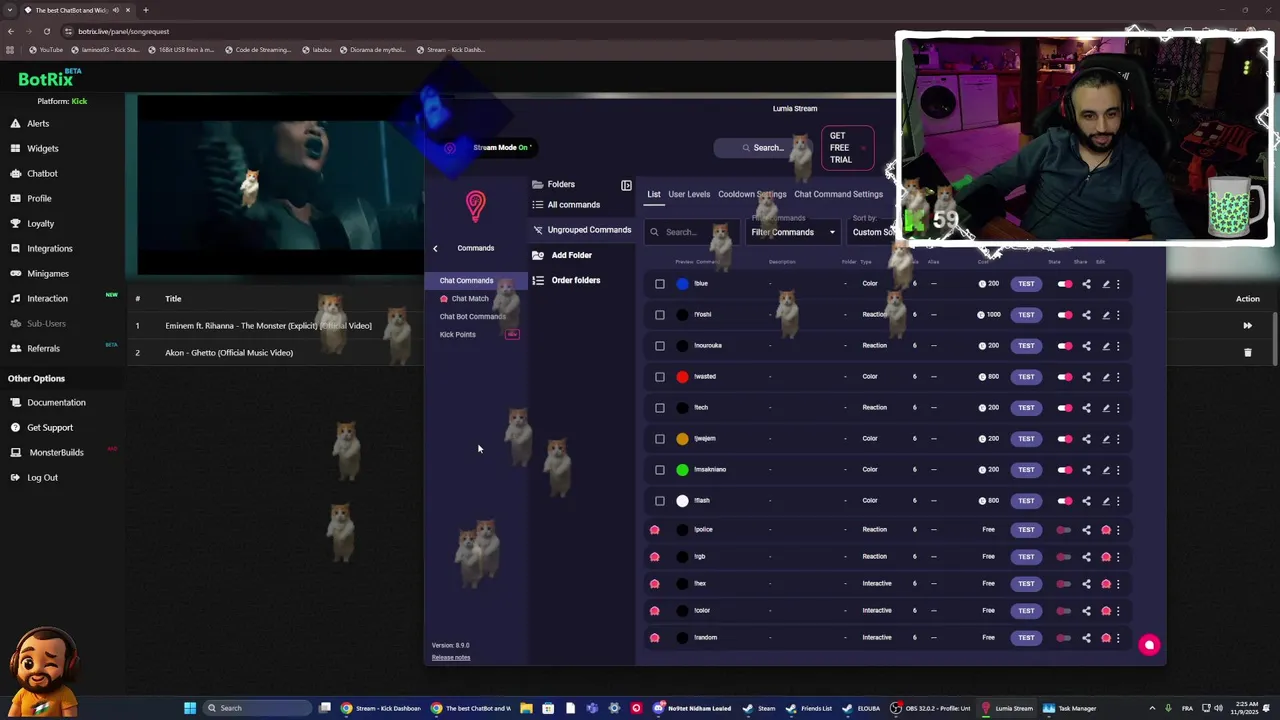1280x720 pixels.
Task: Open Alerts in BotRix sidebar
Action: click(x=38, y=123)
